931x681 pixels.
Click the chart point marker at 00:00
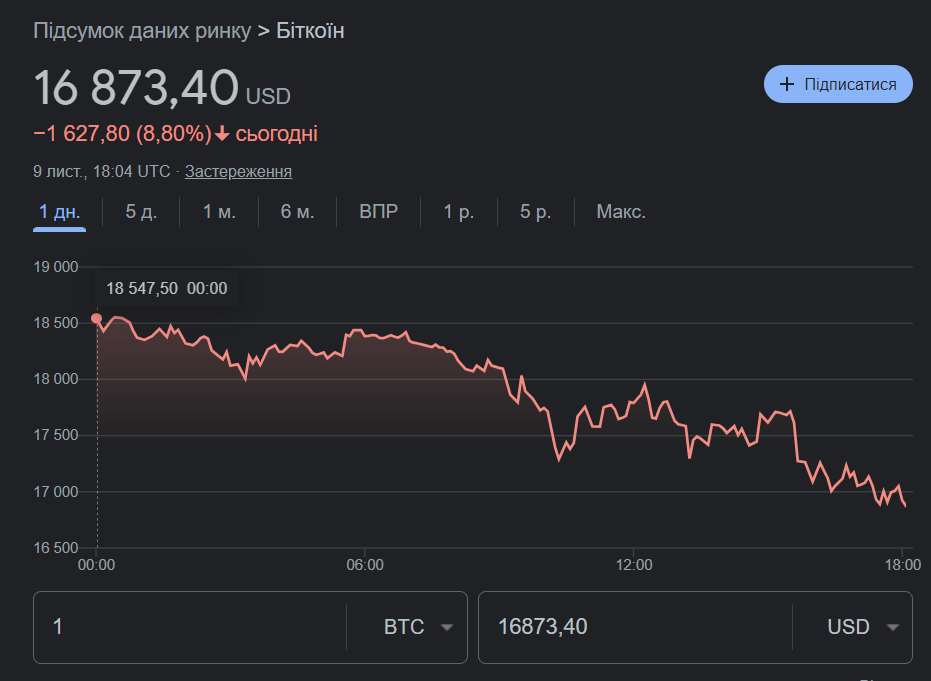coord(96,318)
